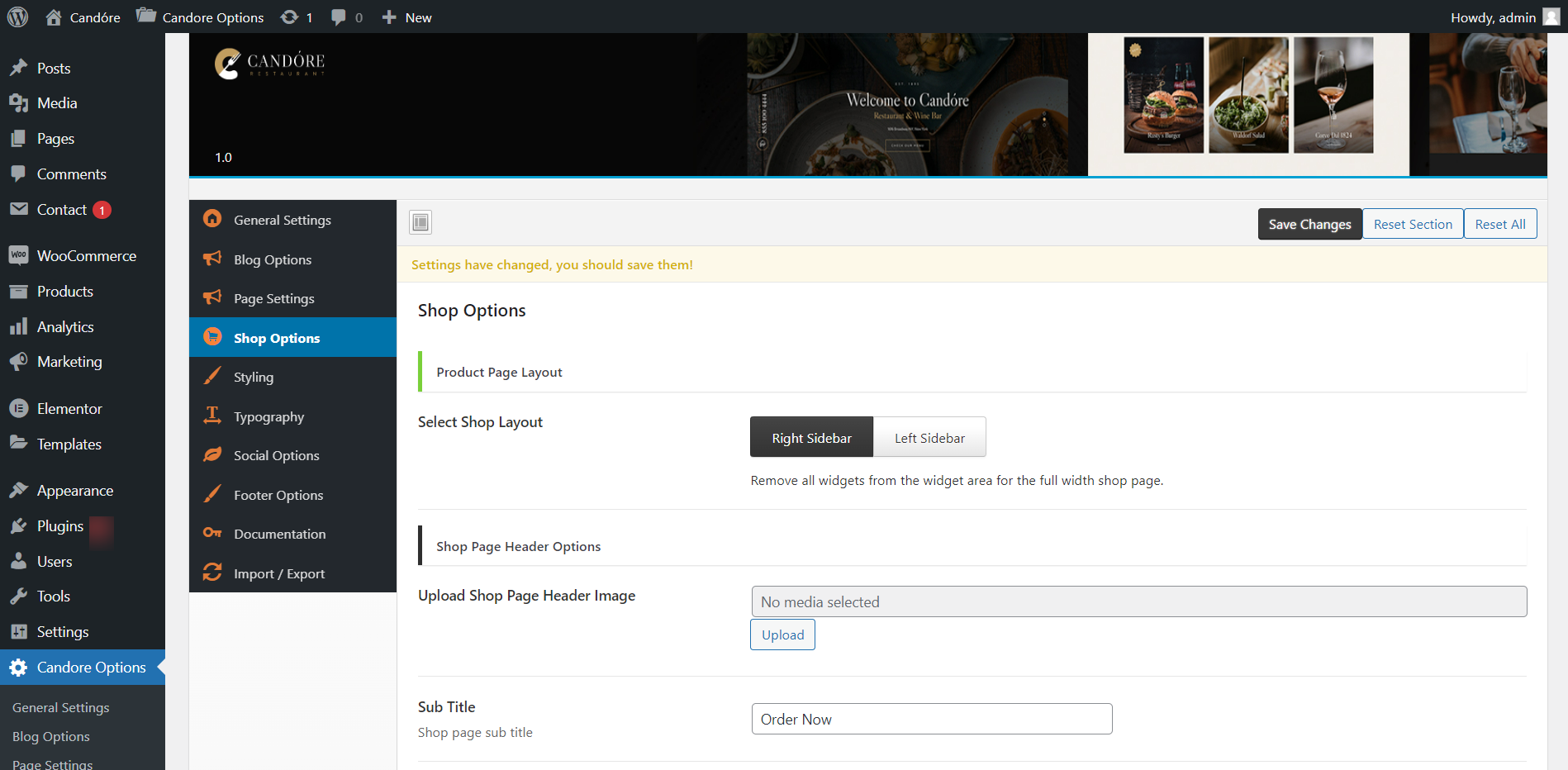This screenshot has height=770, width=1568.
Task: Go to General Settings panel tab
Action: 282,220
